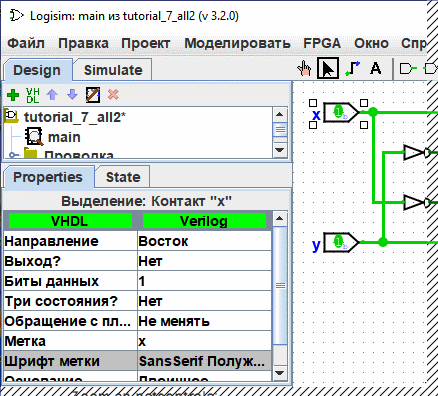Open the Моделировать menu
Screen dimensions: 438x396
click(x=237, y=43)
